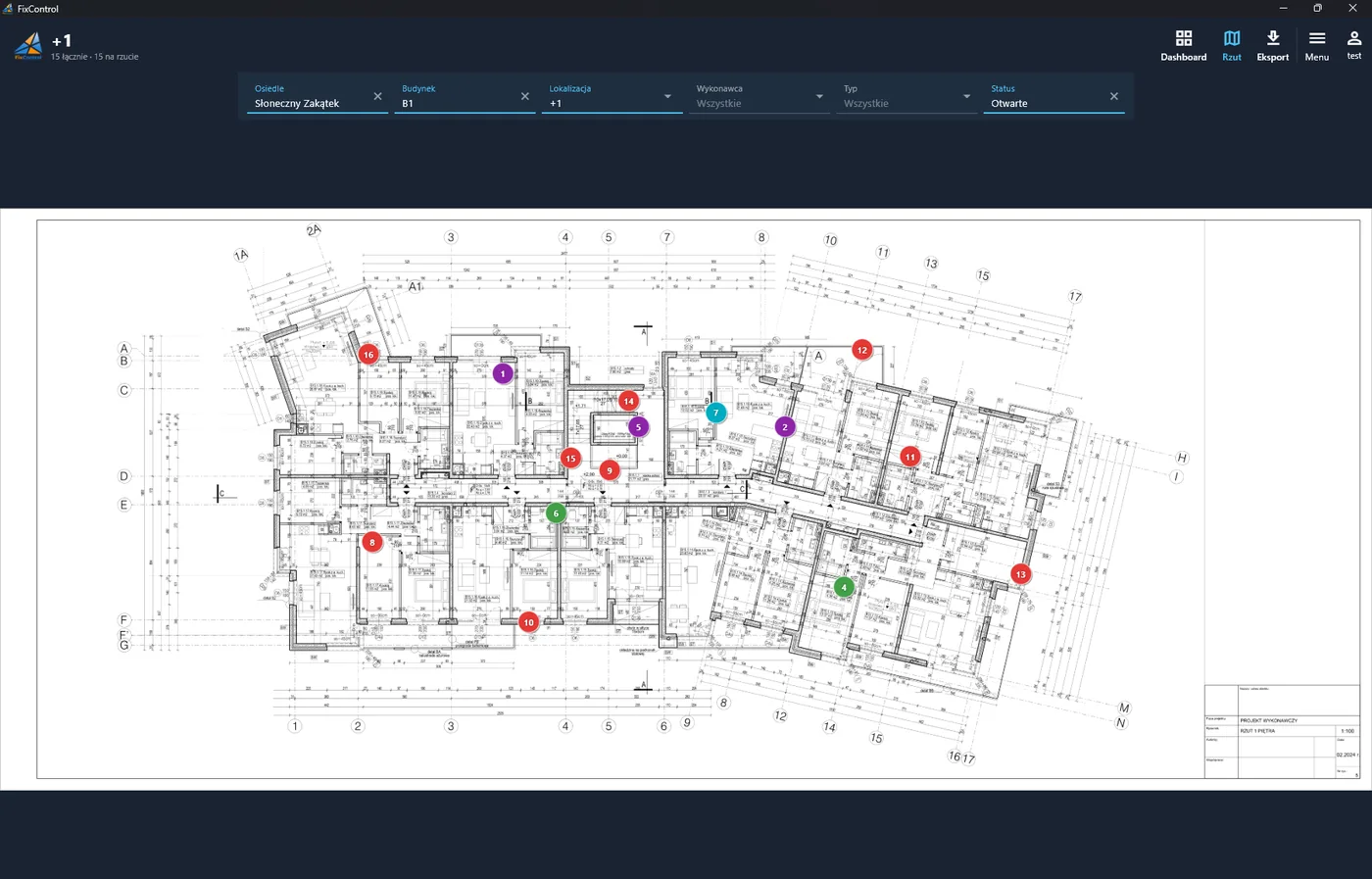Select purple defect marker 5

click(638, 427)
